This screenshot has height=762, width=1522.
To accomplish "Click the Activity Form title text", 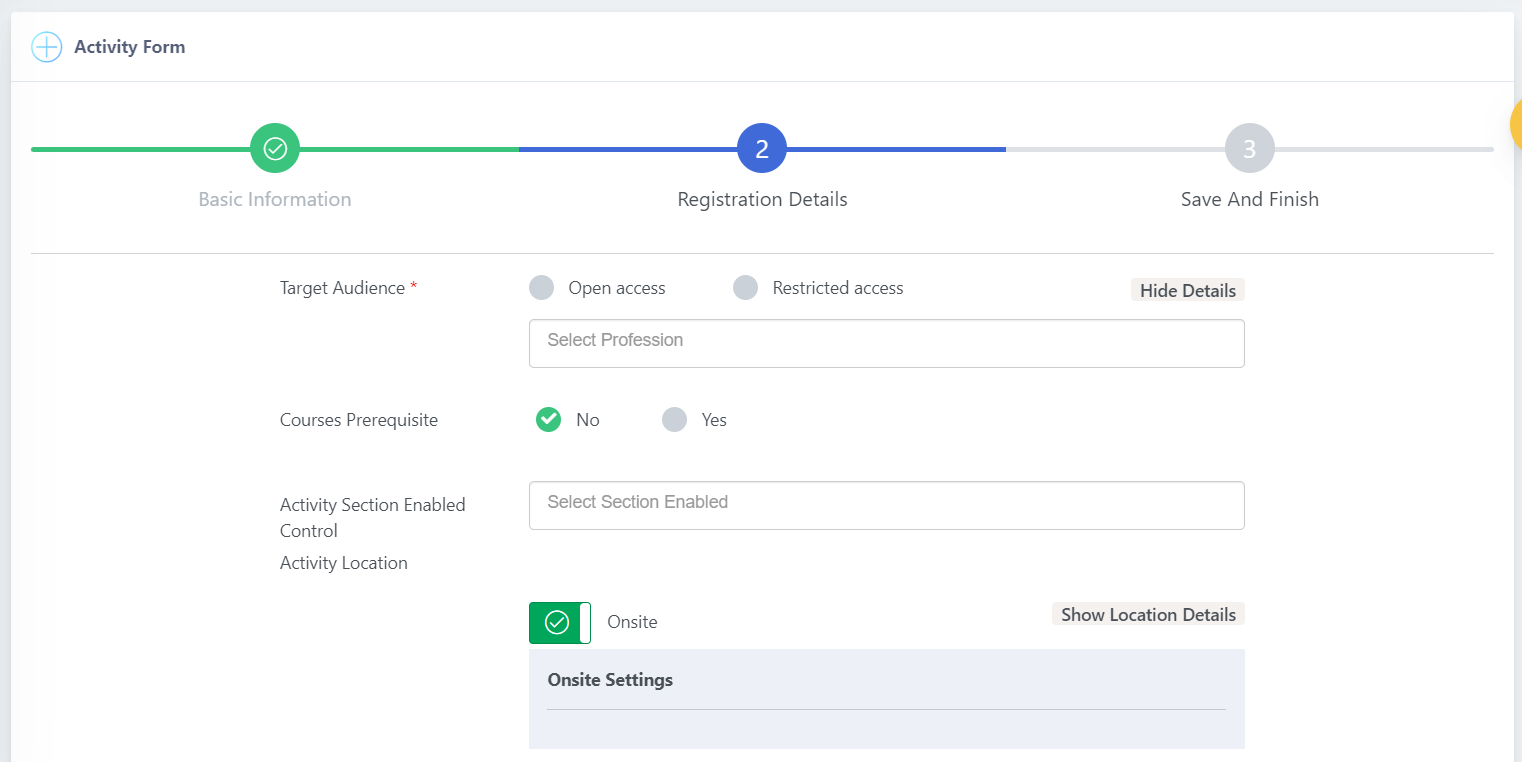I will pos(129,47).
